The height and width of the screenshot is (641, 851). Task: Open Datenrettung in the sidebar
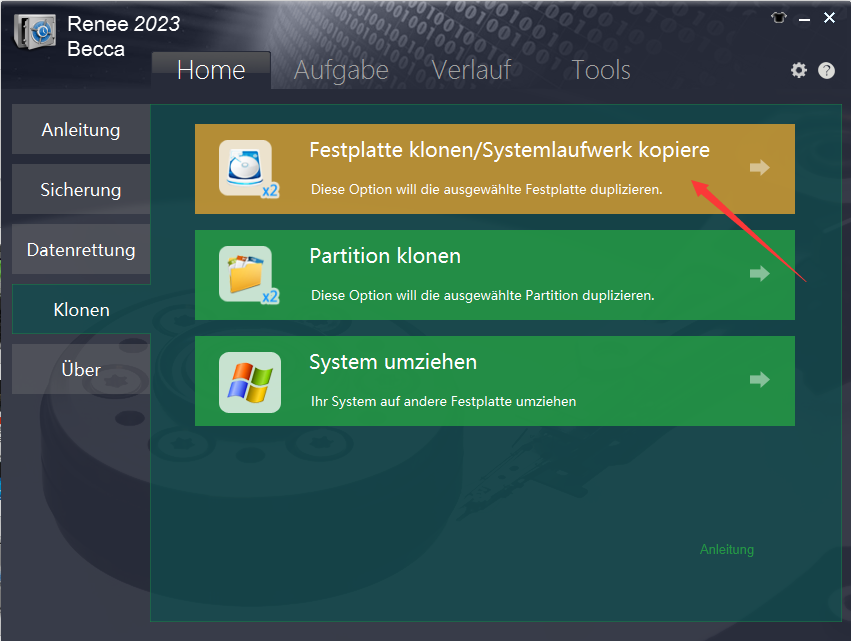click(81, 250)
